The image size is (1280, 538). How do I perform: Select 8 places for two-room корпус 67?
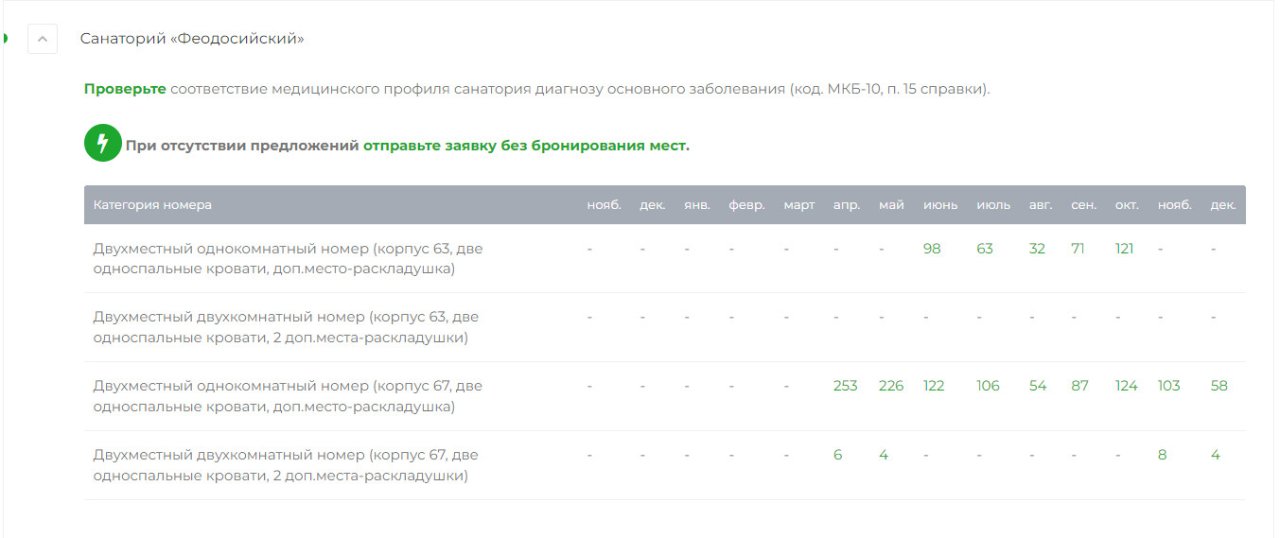(x=1162, y=455)
